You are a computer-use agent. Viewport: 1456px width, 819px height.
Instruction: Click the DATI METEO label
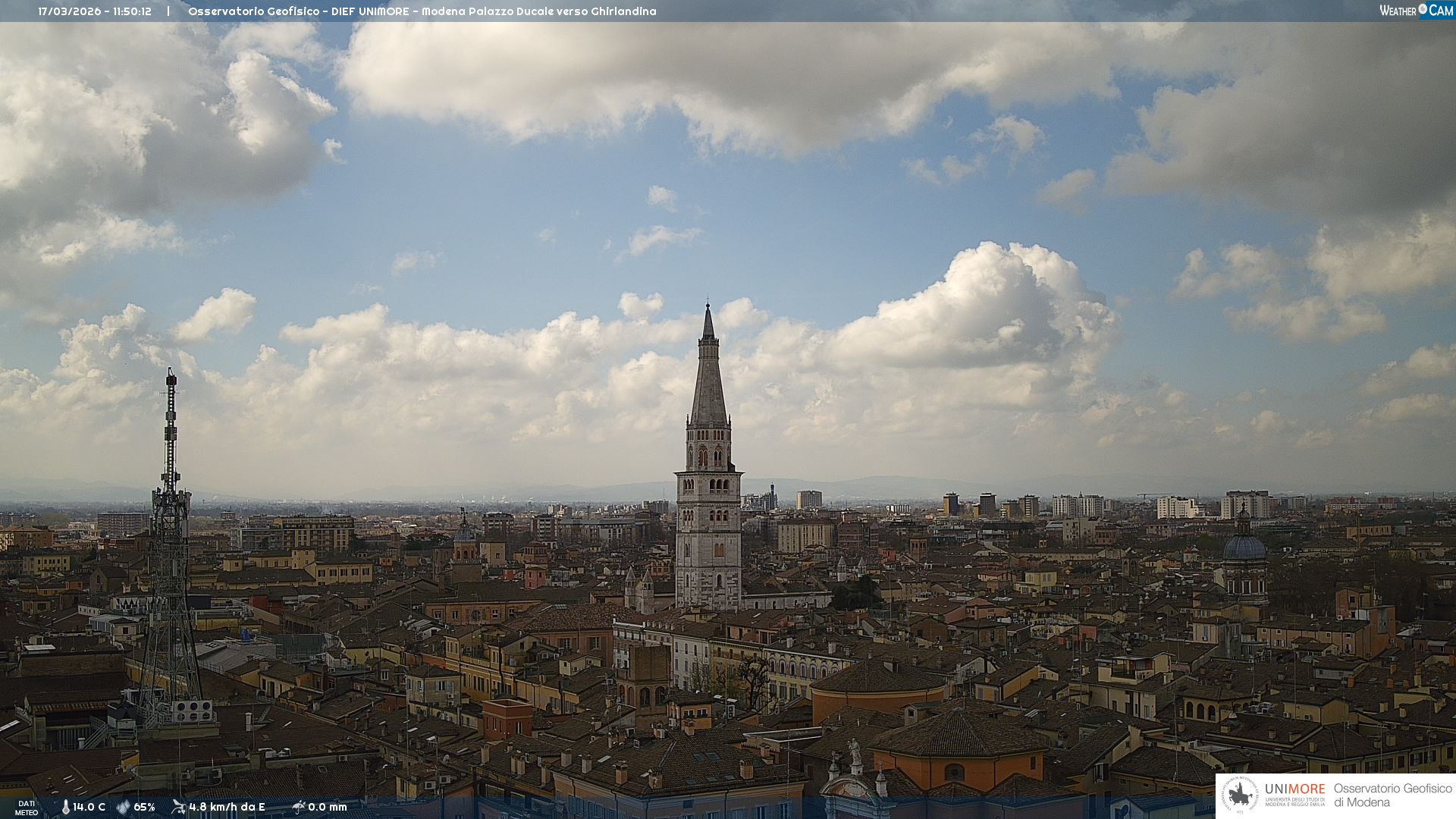click(x=27, y=808)
